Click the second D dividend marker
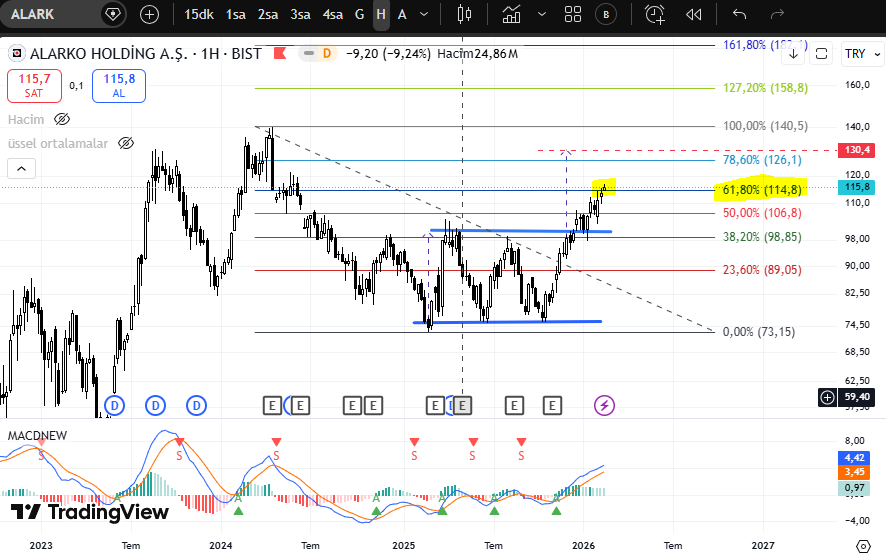 [155, 405]
